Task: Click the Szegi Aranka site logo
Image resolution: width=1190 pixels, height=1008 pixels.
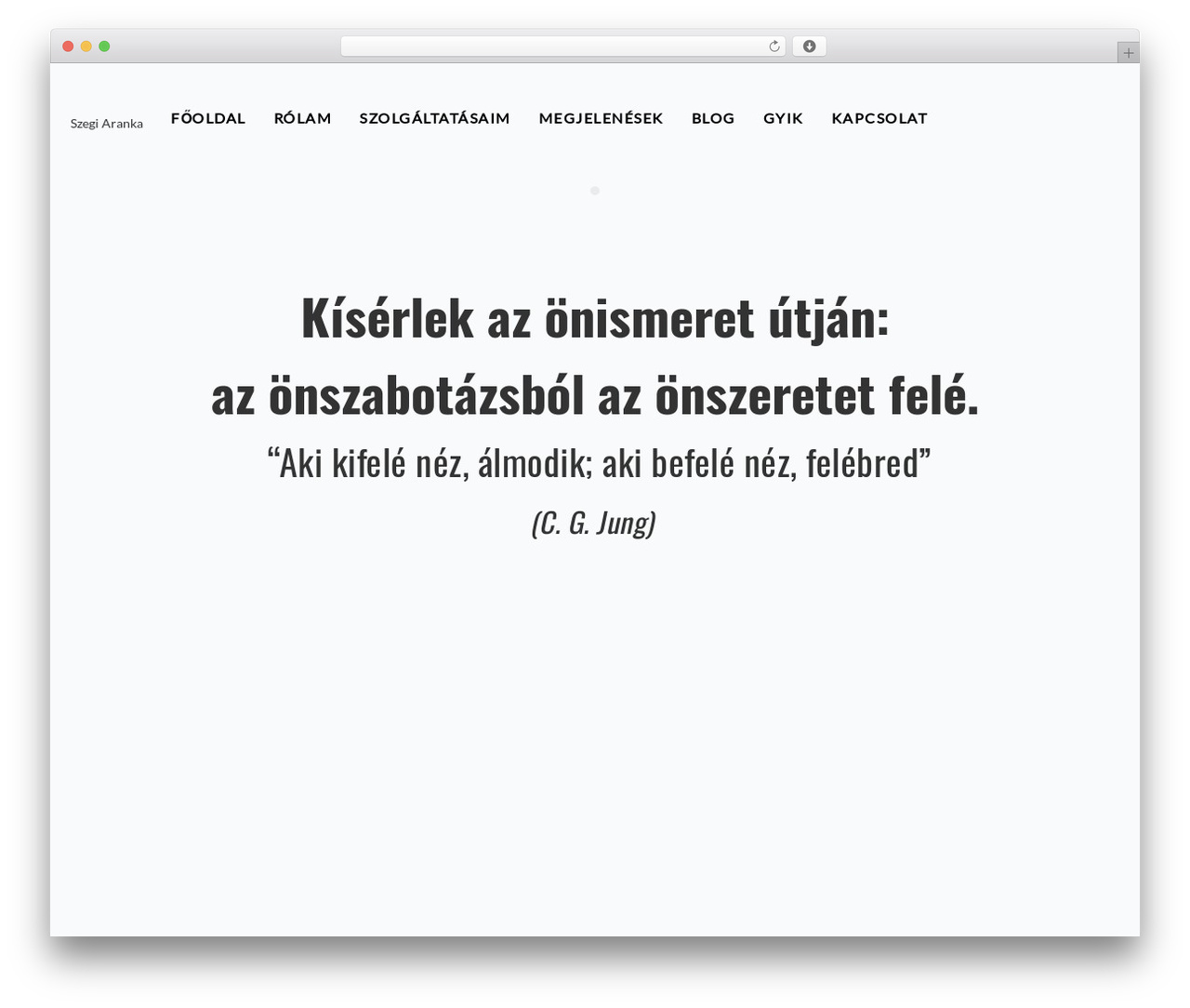Action: tap(107, 124)
